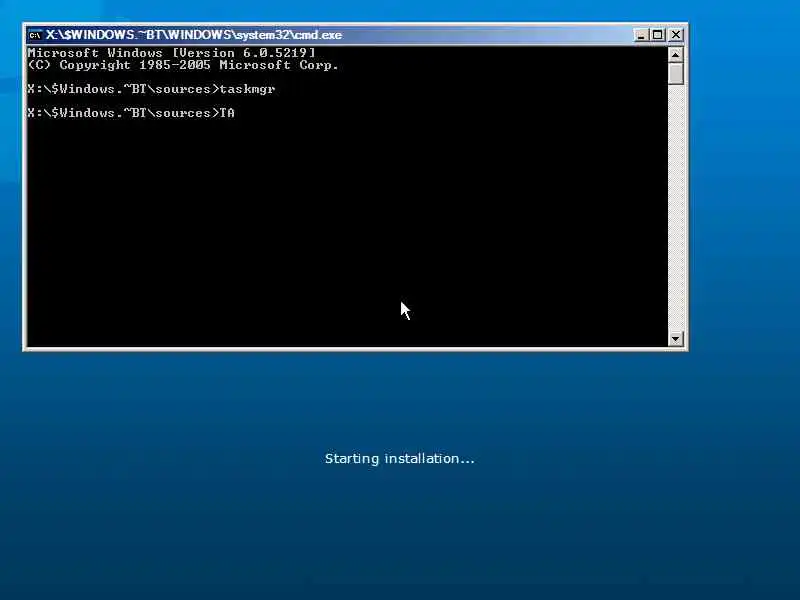This screenshot has width=800, height=600.
Task: Click the cmd.exe title bar text
Action: point(194,35)
